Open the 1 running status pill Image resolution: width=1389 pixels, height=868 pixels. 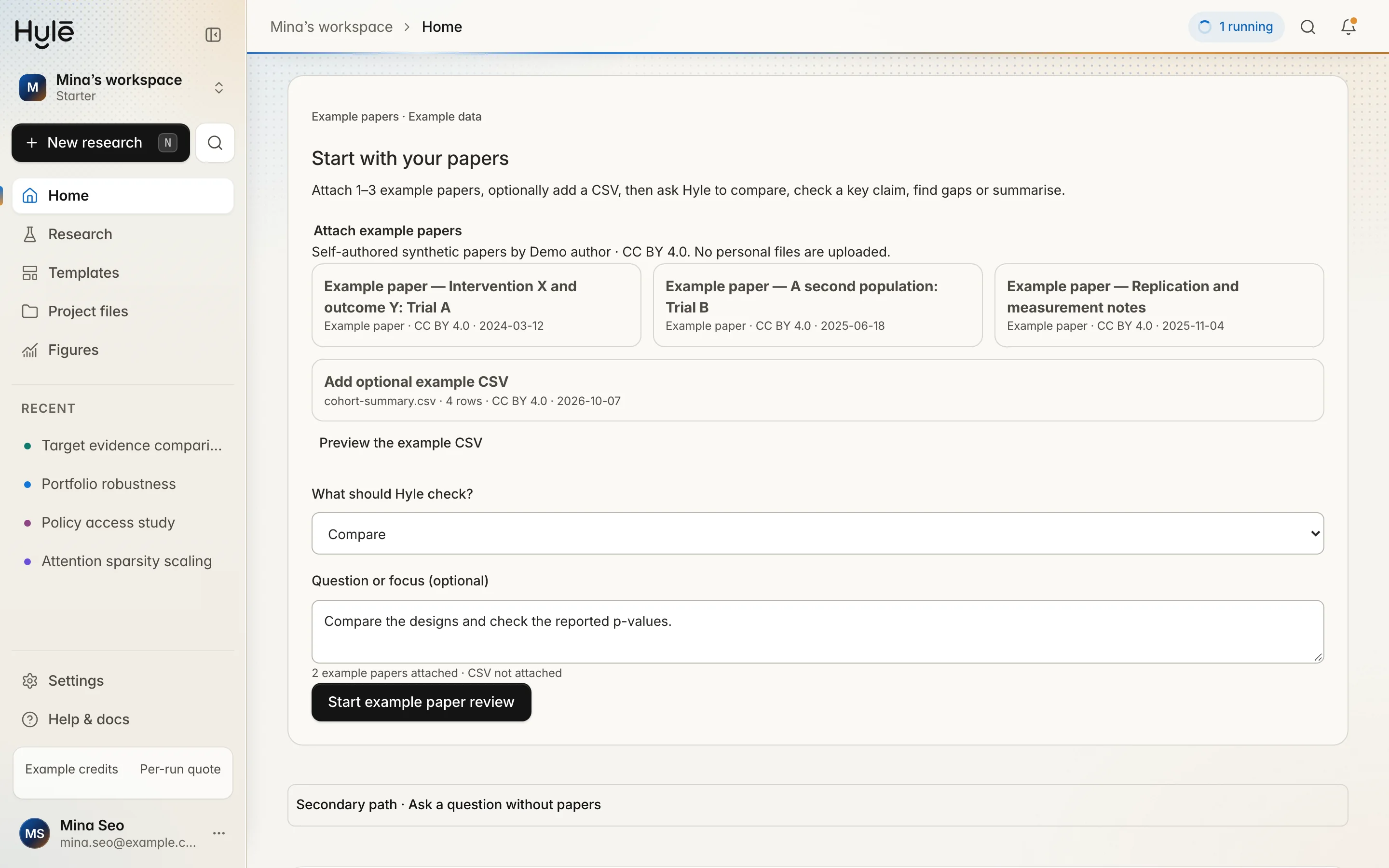[x=1236, y=27]
